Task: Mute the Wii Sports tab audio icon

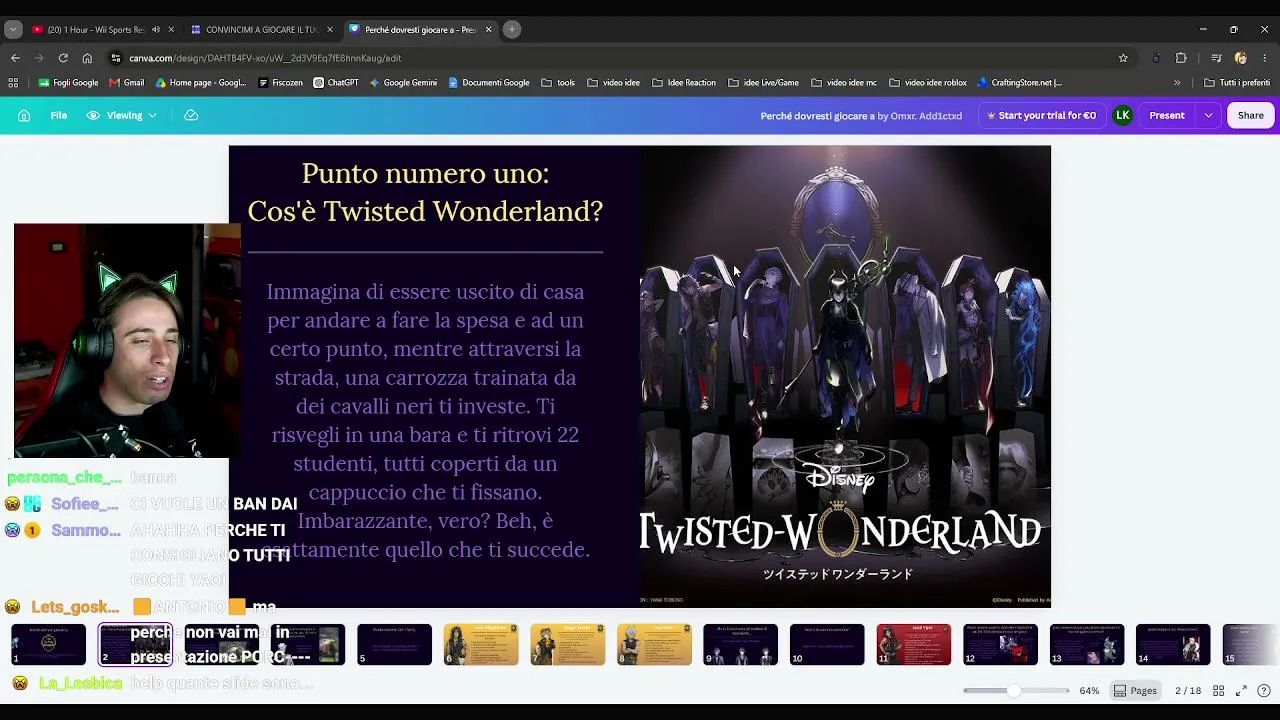Action: point(155,30)
